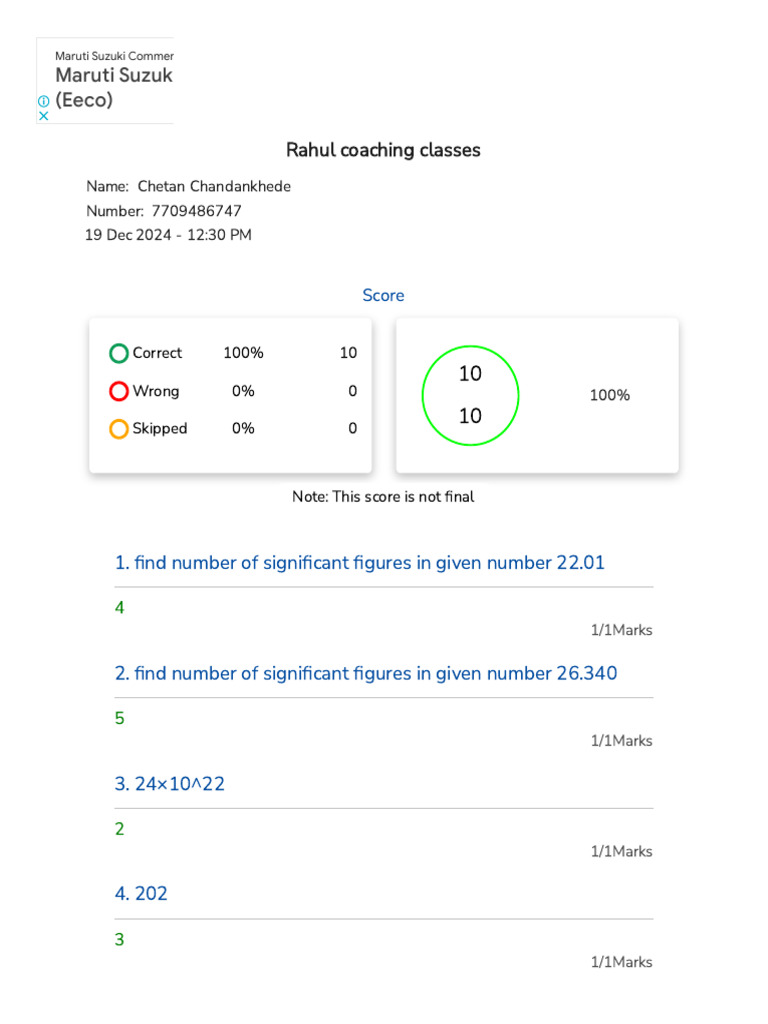This screenshot has height=1024, width=768.
Task: Click the green score circle 10/10
Action: click(x=470, y=395)
